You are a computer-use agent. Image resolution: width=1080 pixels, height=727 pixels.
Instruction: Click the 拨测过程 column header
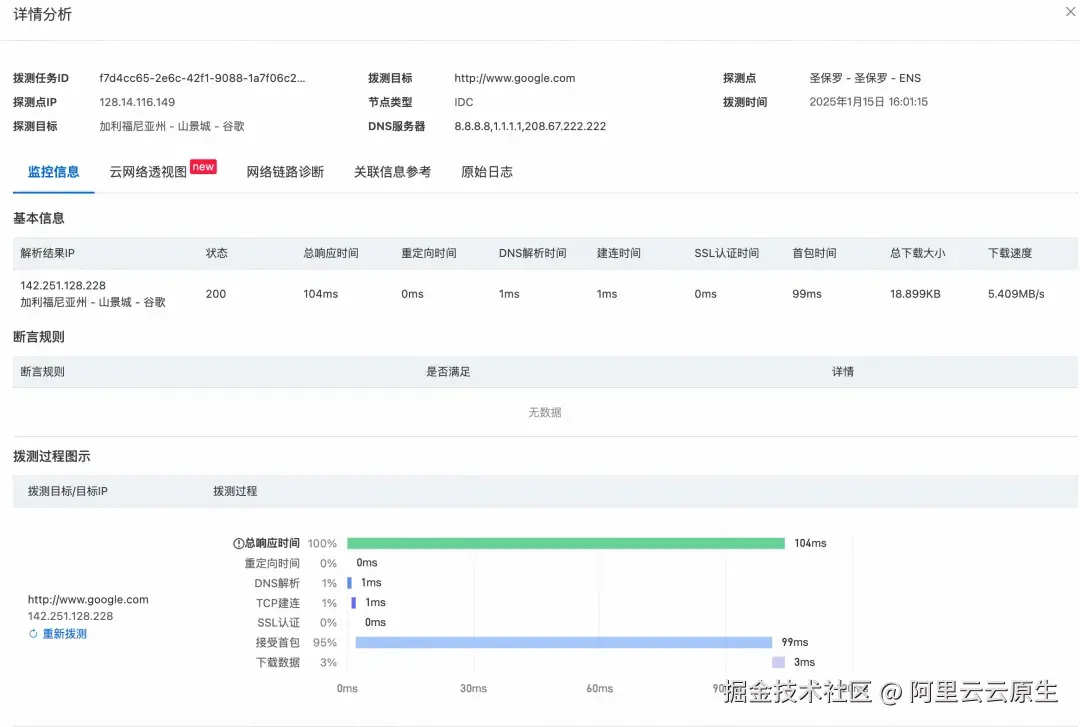[235, 491]
